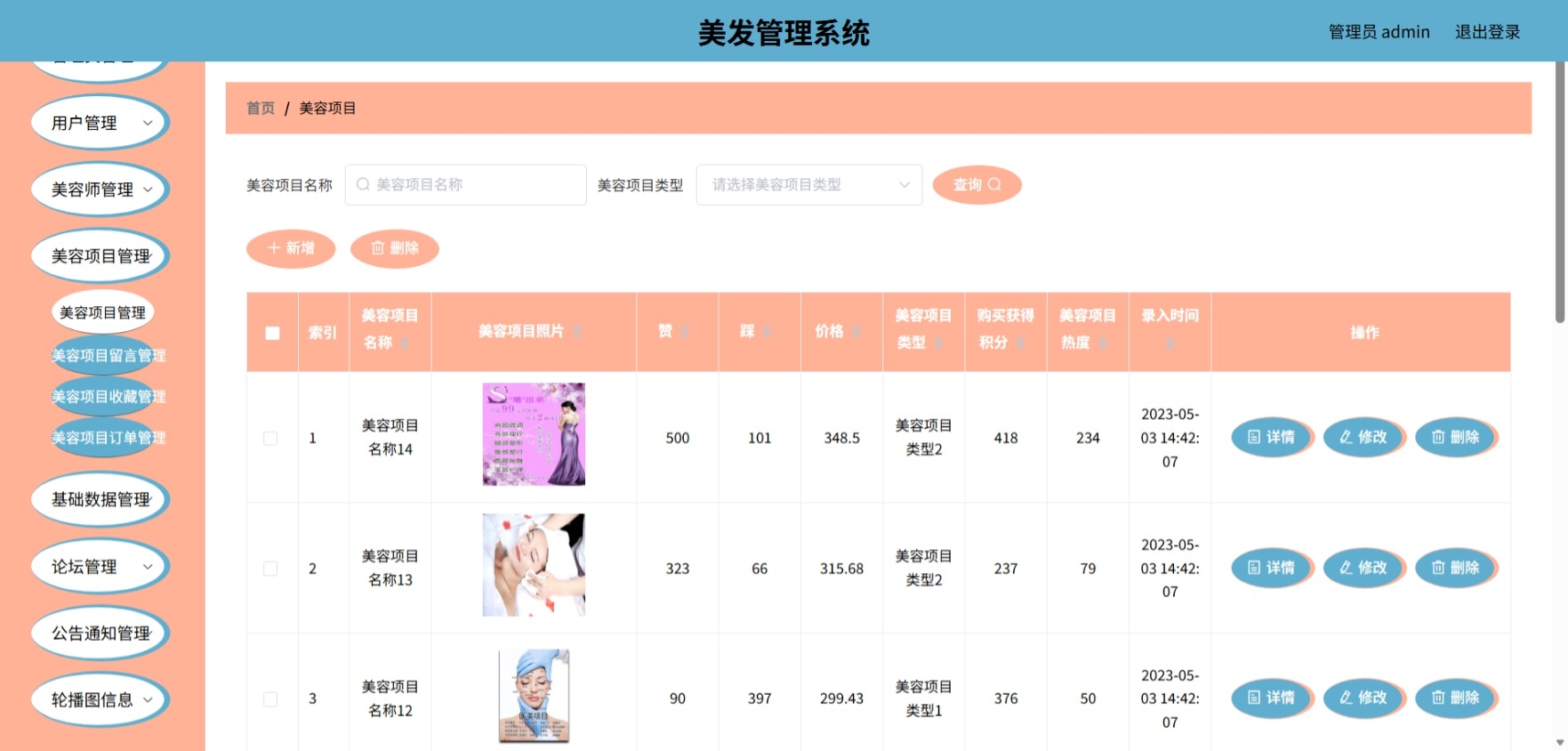Open the photo thumbnail for 美容项目名称13
1568x751 pixels.
coord(534,565)
